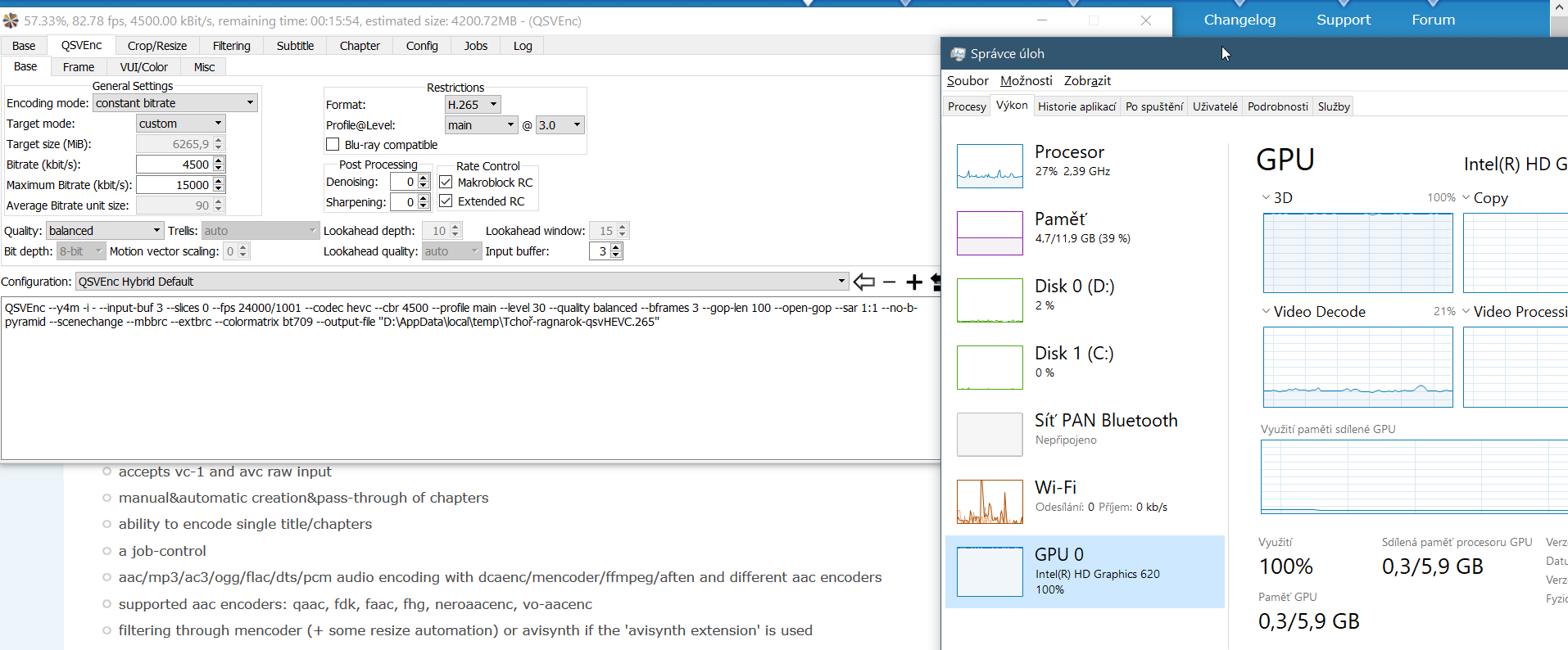
Task: Open the Changelog link on the website
Action: [x=1239, y=20]
